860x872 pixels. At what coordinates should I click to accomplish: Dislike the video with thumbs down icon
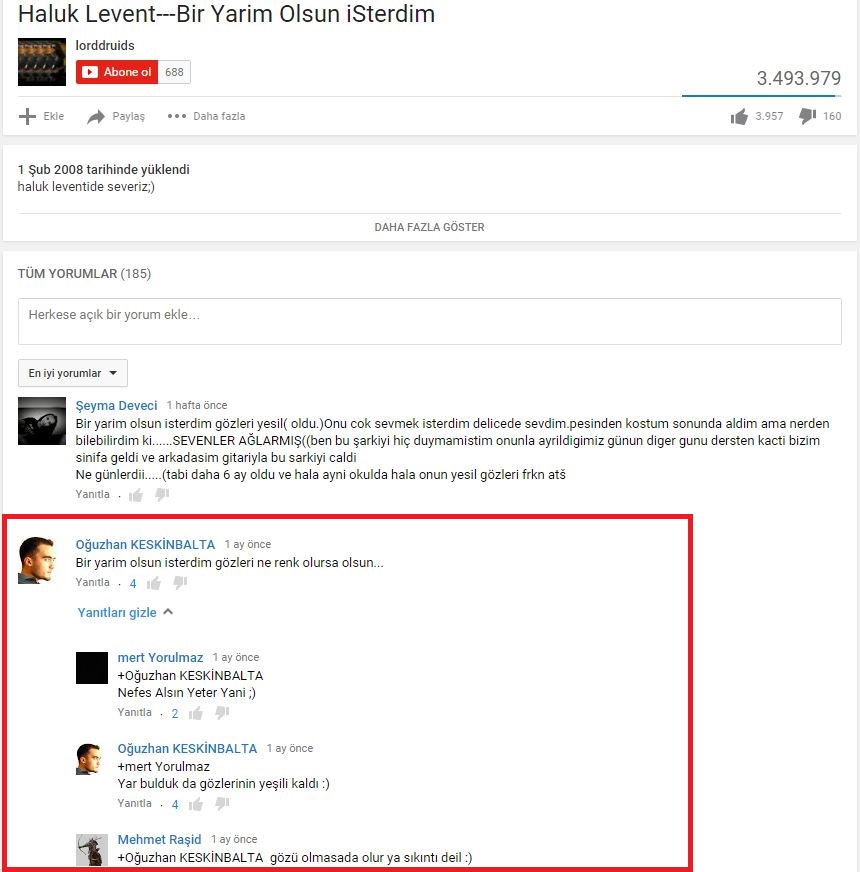(x=807, y=116)
